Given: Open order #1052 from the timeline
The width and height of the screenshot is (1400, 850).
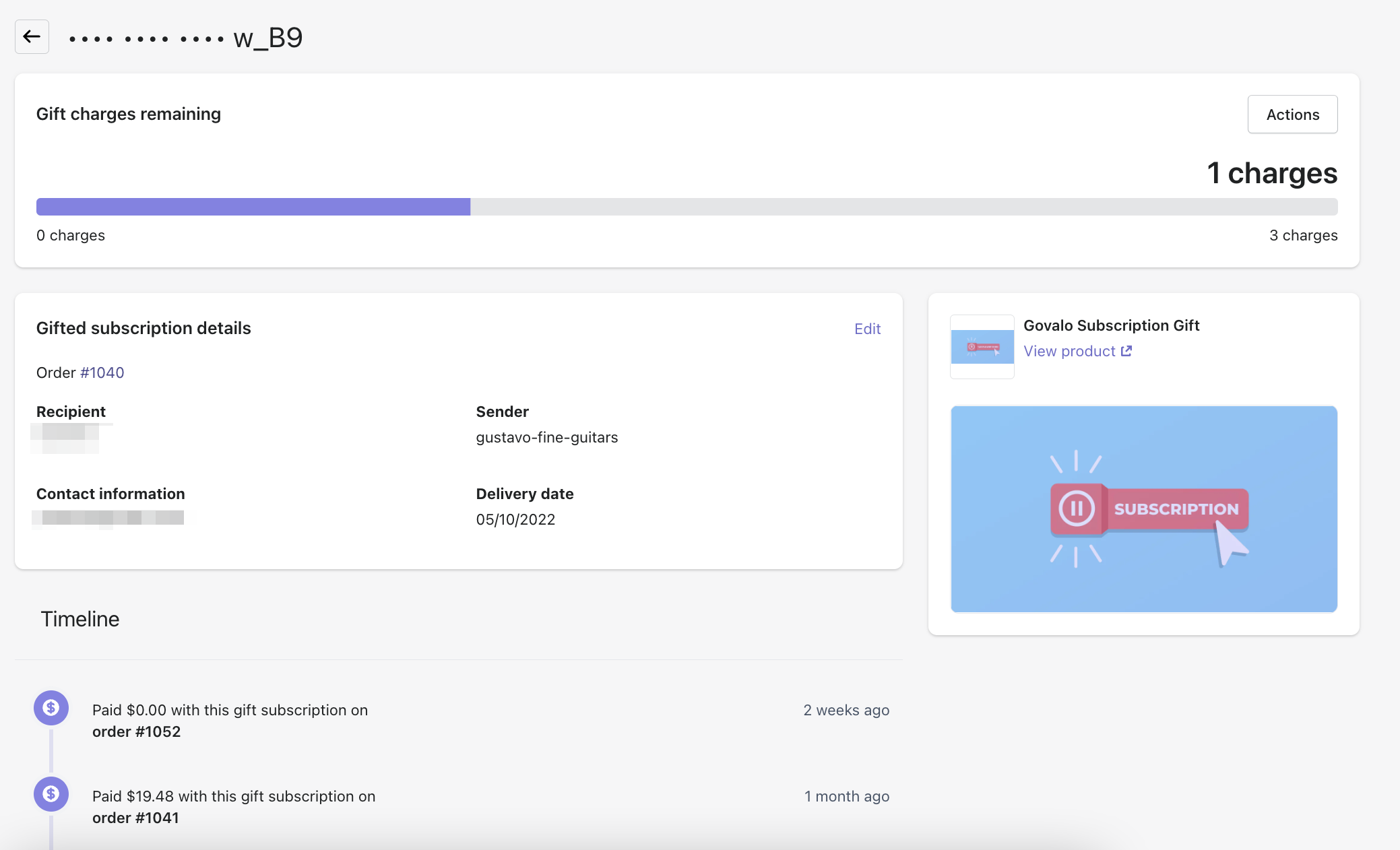Looking at the screenshot, I should tap(136, 731).
